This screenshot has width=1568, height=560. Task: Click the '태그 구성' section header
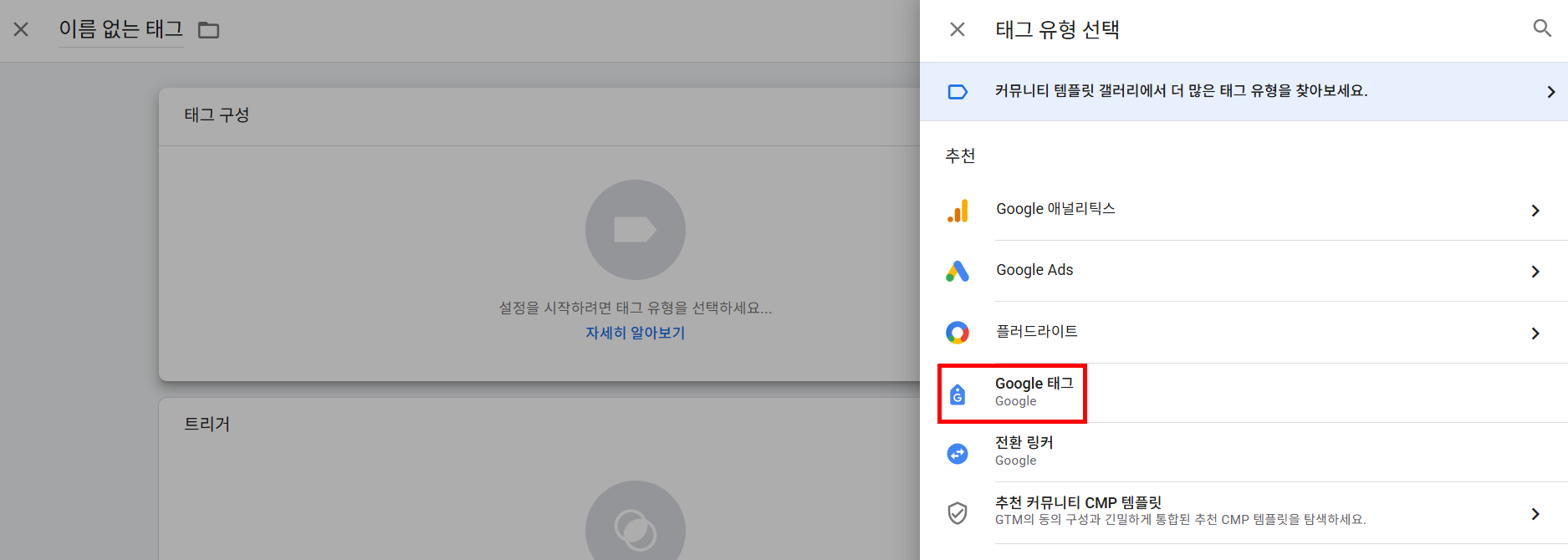[x=217, y=115]
